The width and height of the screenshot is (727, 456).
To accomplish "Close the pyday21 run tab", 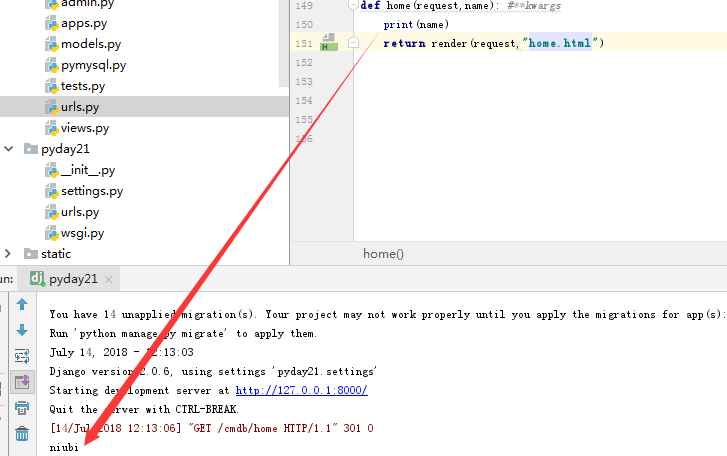I will pyautogui.click(x=108, y=279).
